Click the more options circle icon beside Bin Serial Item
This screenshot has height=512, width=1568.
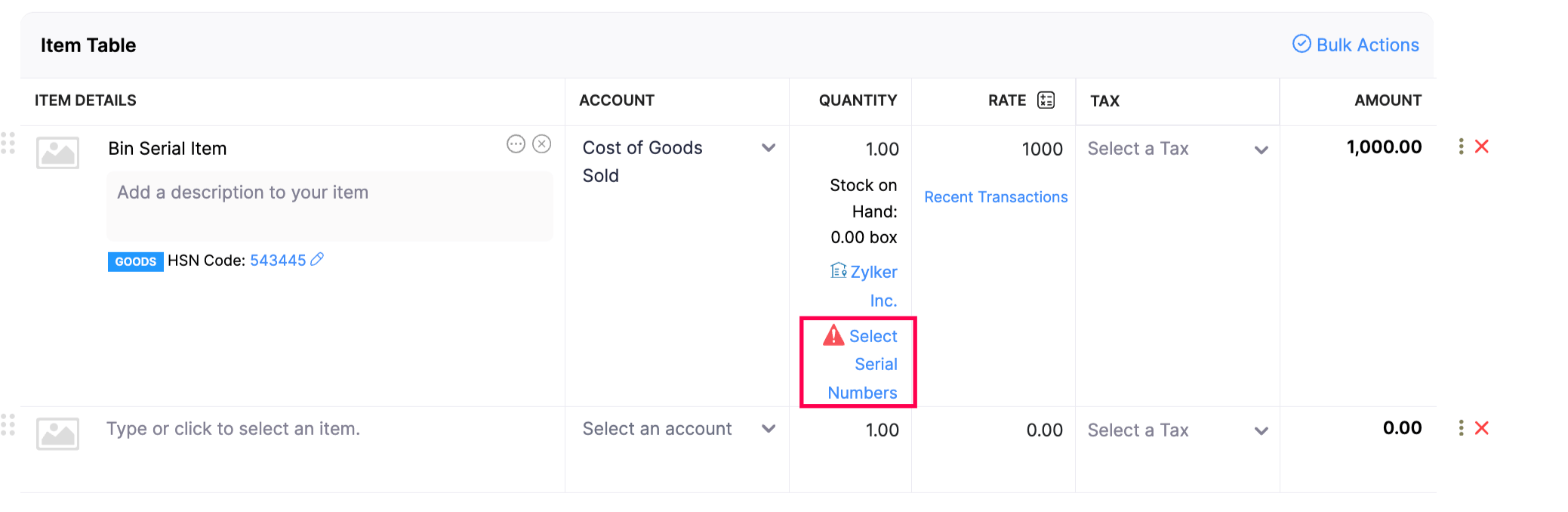point(516,144)
